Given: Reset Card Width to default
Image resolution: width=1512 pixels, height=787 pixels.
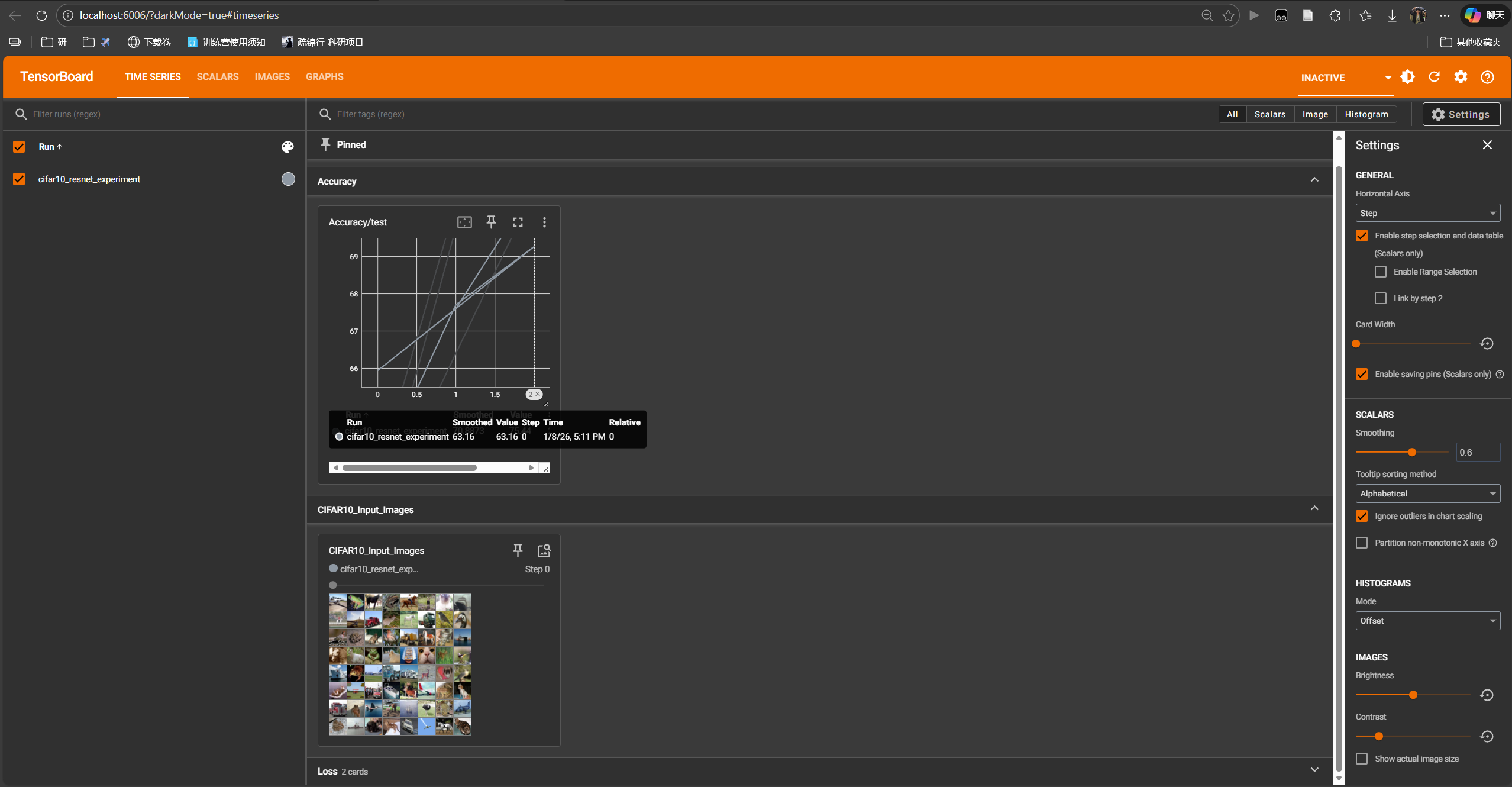Looking at the screenshot, I should tap(1487, 344).
